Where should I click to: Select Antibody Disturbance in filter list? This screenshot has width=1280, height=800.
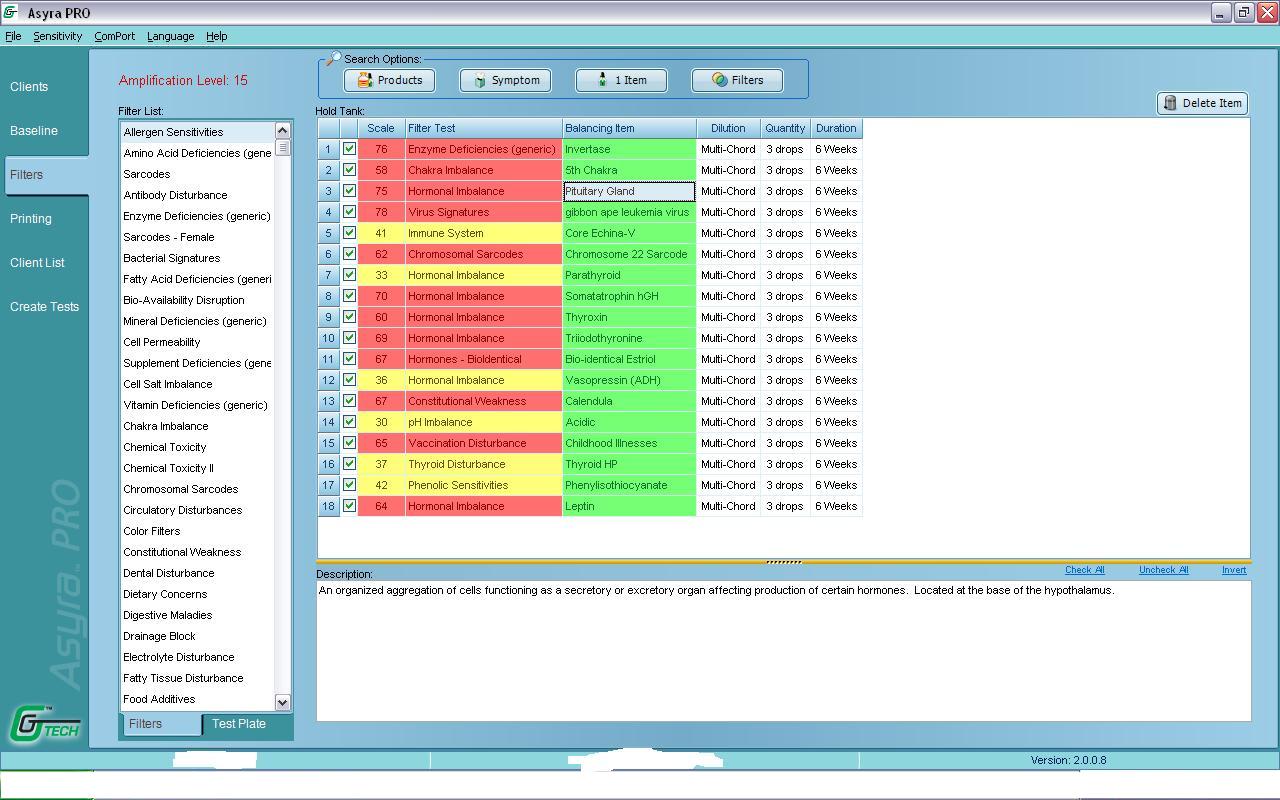point(197,195)
